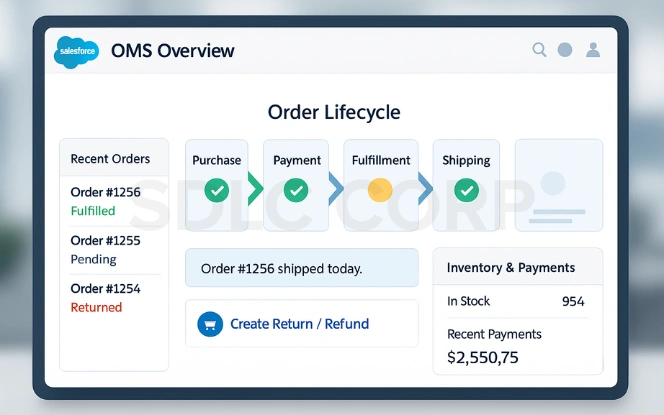Click the Purchase stage green checkmark
This screenshot has width=664, height=415.
click(x=216, y=189)
